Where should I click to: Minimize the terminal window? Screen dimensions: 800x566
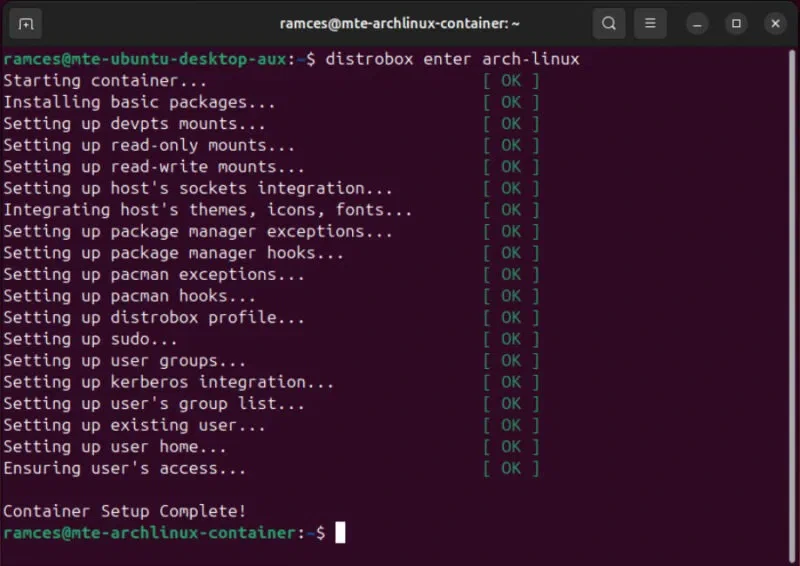698,23
